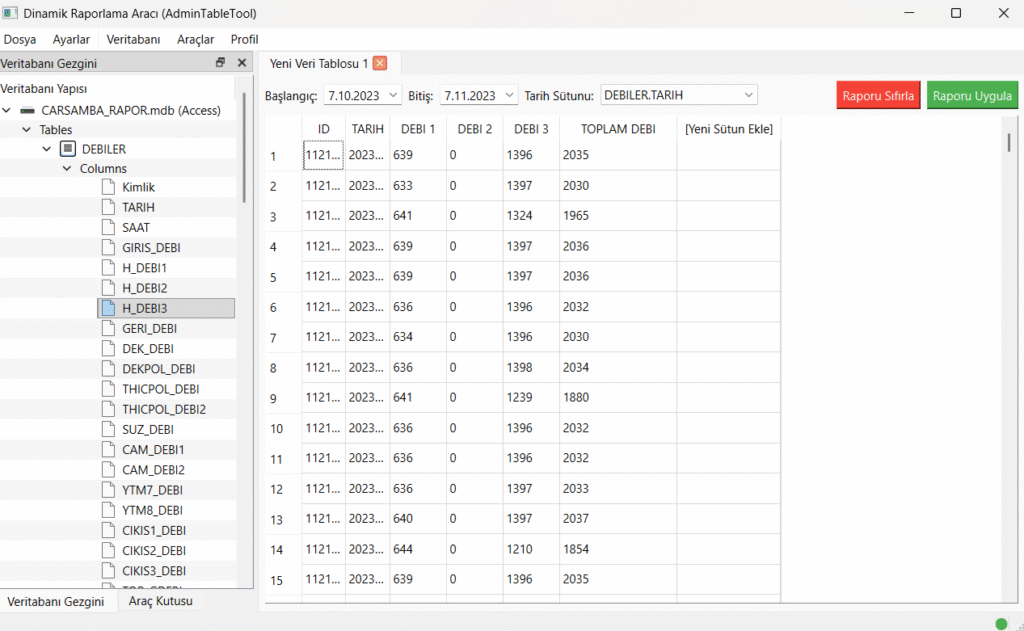This screenshot has width=1024, height=631.
Task: Click the DEBILER table icon
Action: tap(68, 149)
